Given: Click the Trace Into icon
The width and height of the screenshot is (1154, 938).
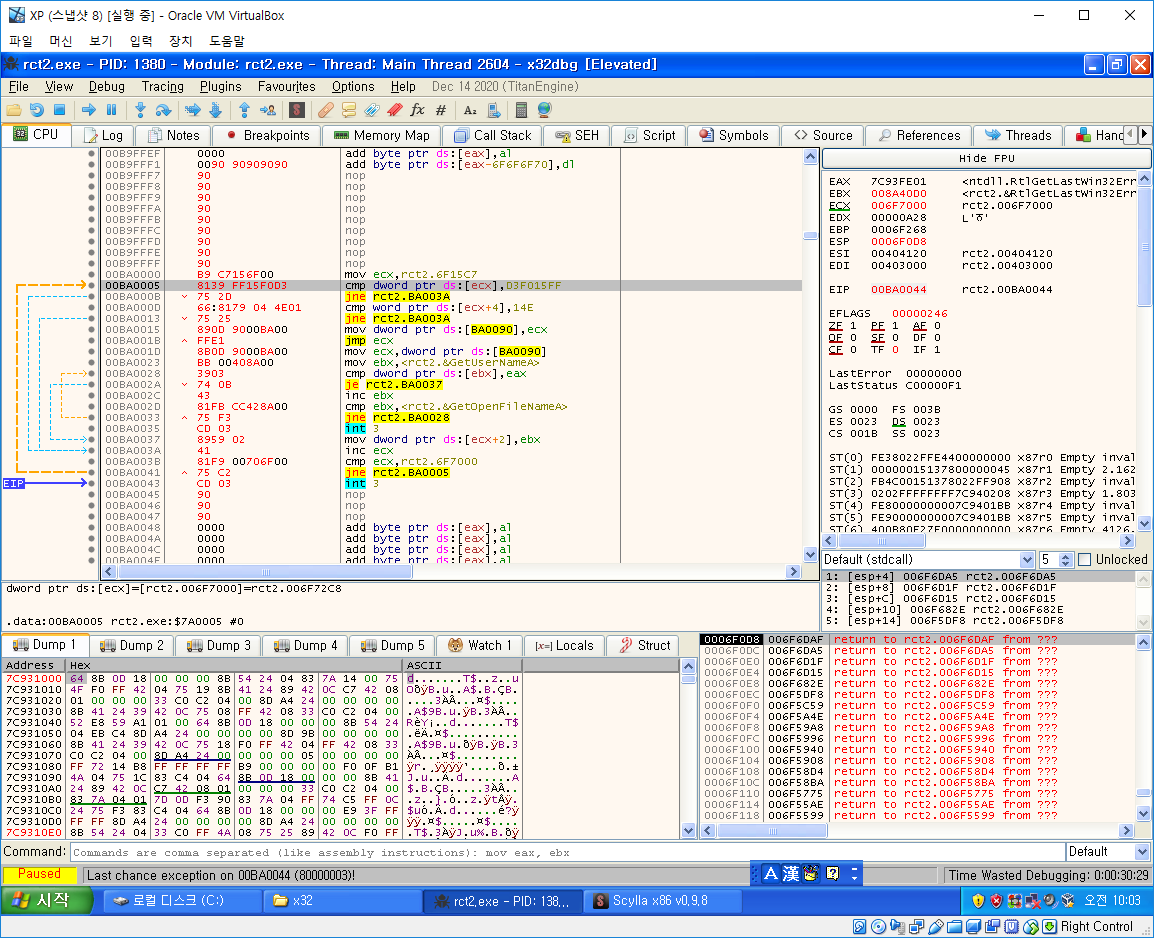Looking at the screenshot, I should (193, 110).
